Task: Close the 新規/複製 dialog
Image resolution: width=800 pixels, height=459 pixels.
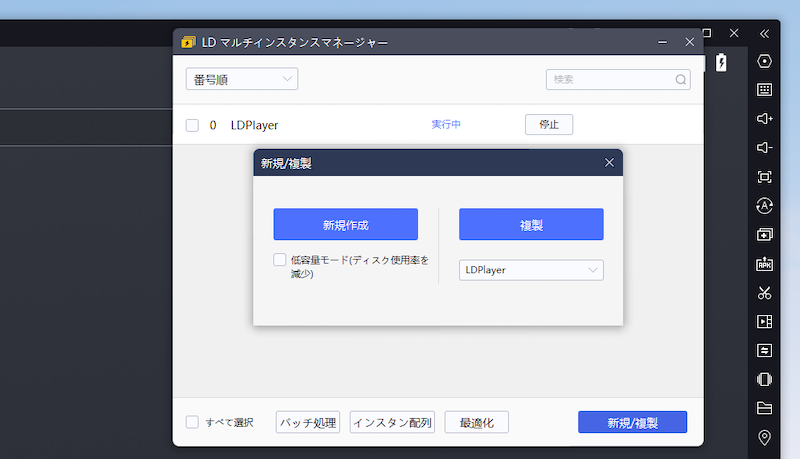Action: (609, 163)
